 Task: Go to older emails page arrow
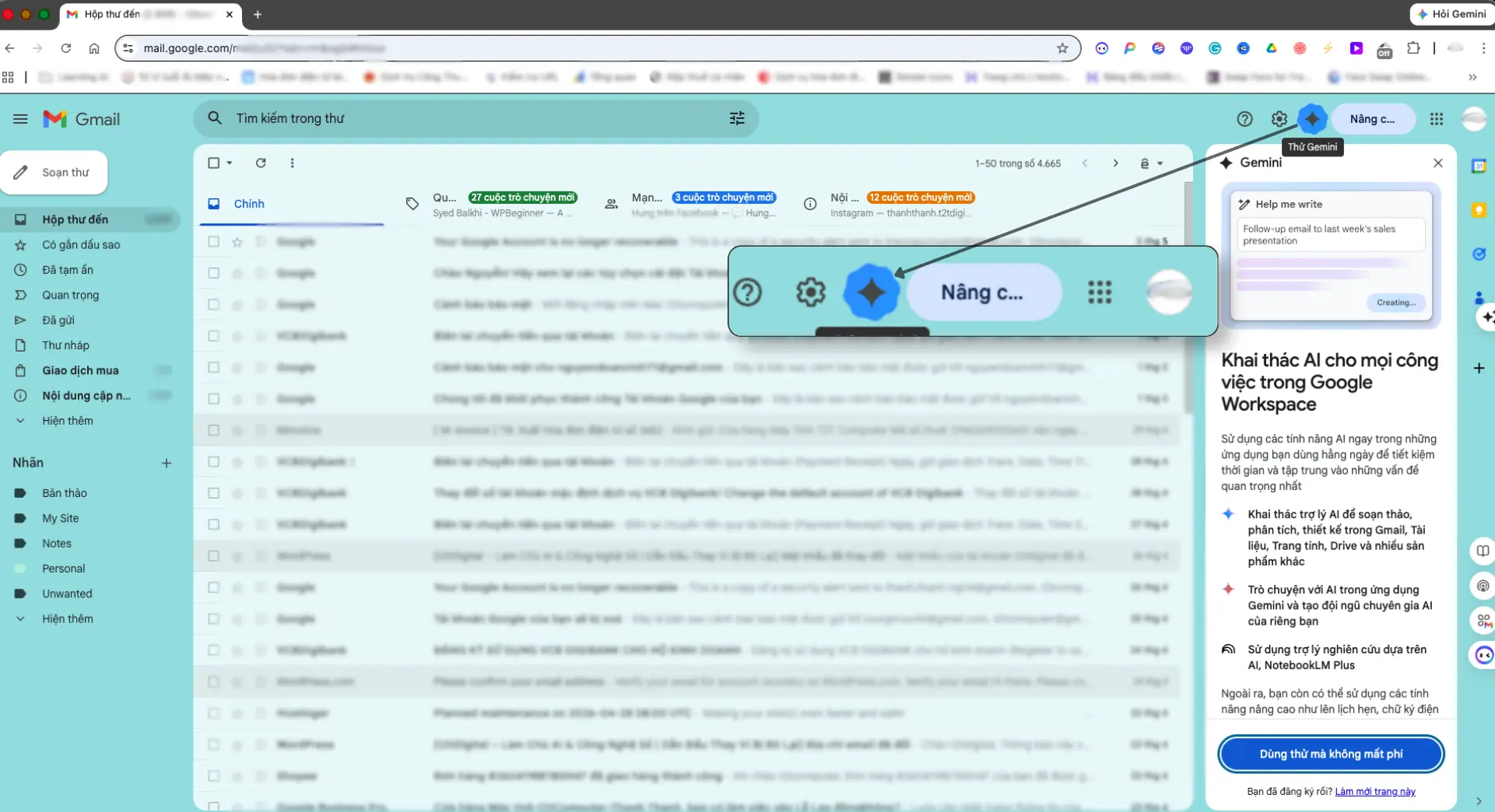(x=1115, y=163)
